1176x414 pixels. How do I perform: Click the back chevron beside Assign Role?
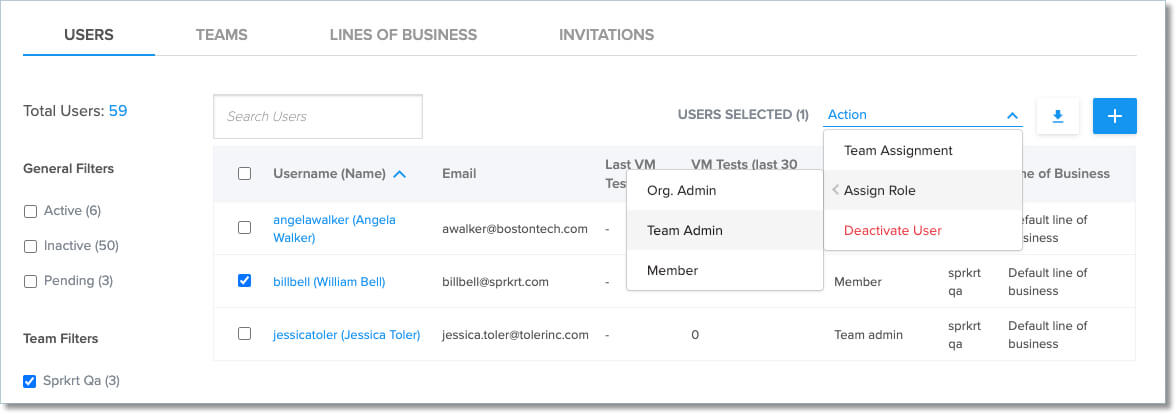point(835,190)
